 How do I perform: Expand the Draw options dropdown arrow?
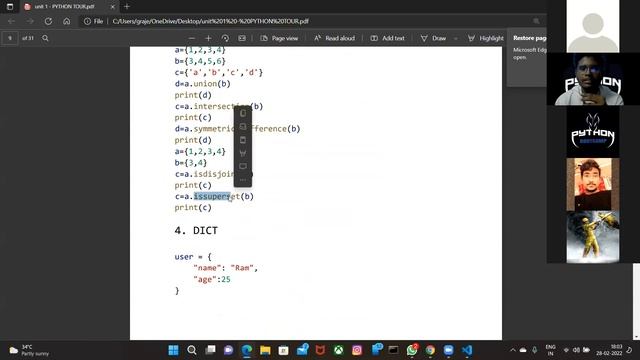click(x=456, y=38)
